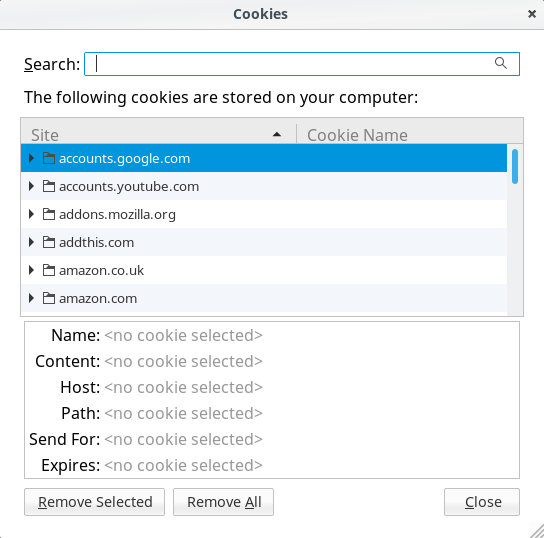Click the amazon.com folder icon
Viewport: 544px width, 538px height.
(49, 298)
